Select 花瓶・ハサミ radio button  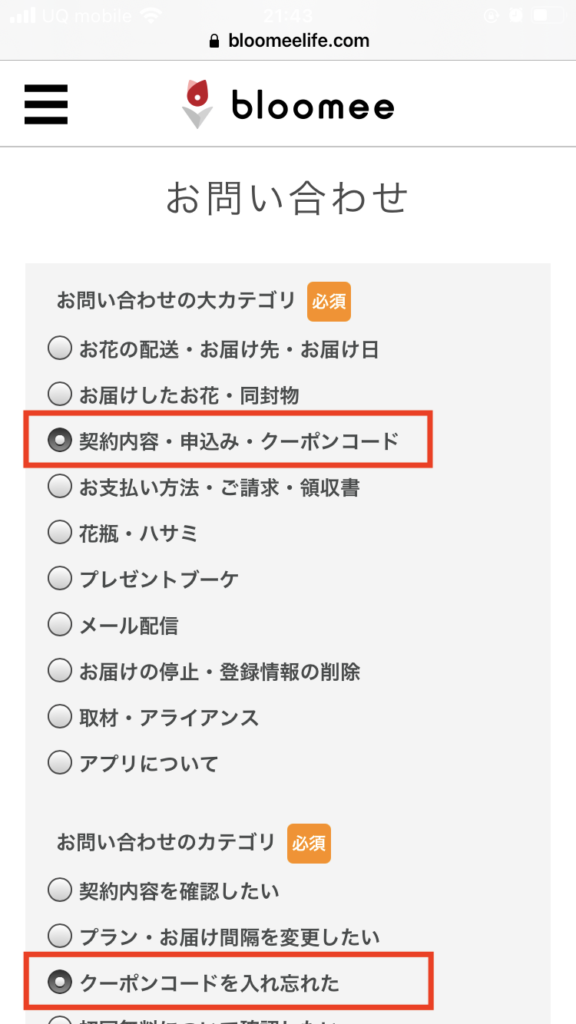(59, 532)
